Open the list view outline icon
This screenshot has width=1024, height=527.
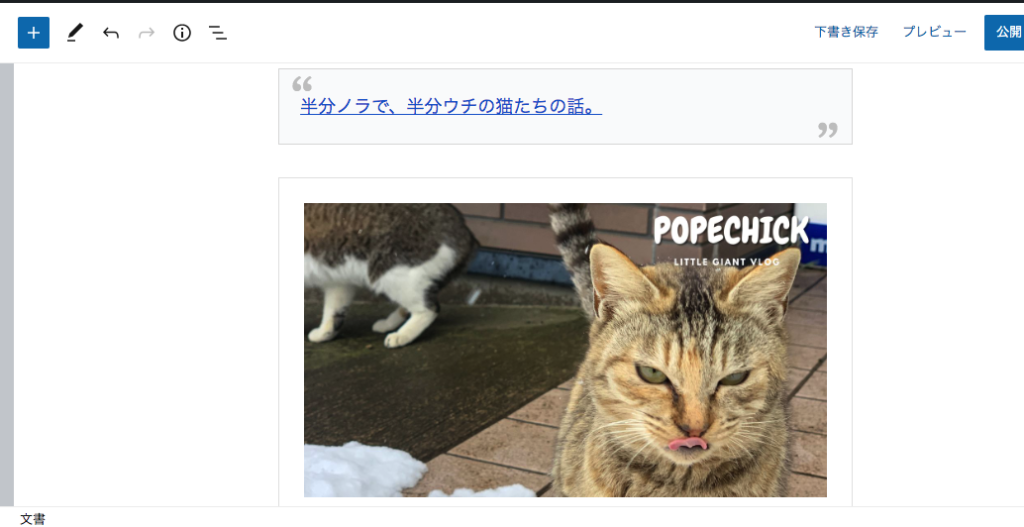click(217, 33)
